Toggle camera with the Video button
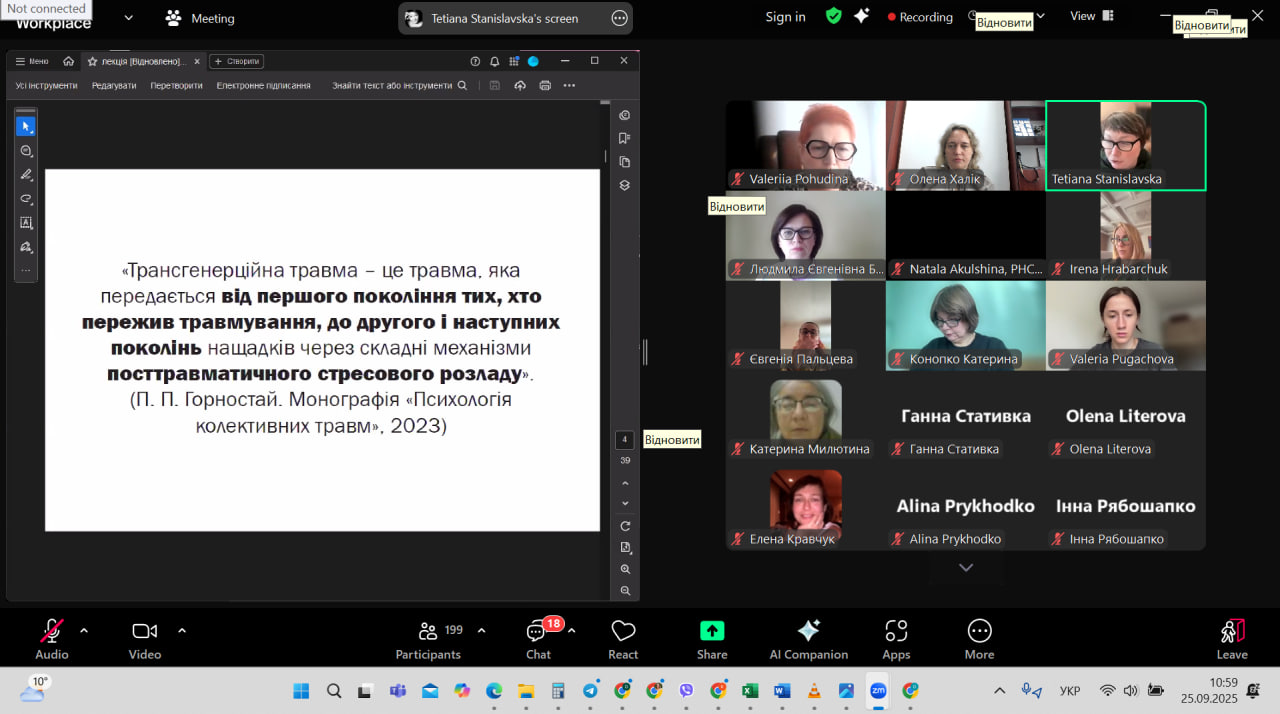The height and width of the screenshot is (714, 1280). pos(145,639)
